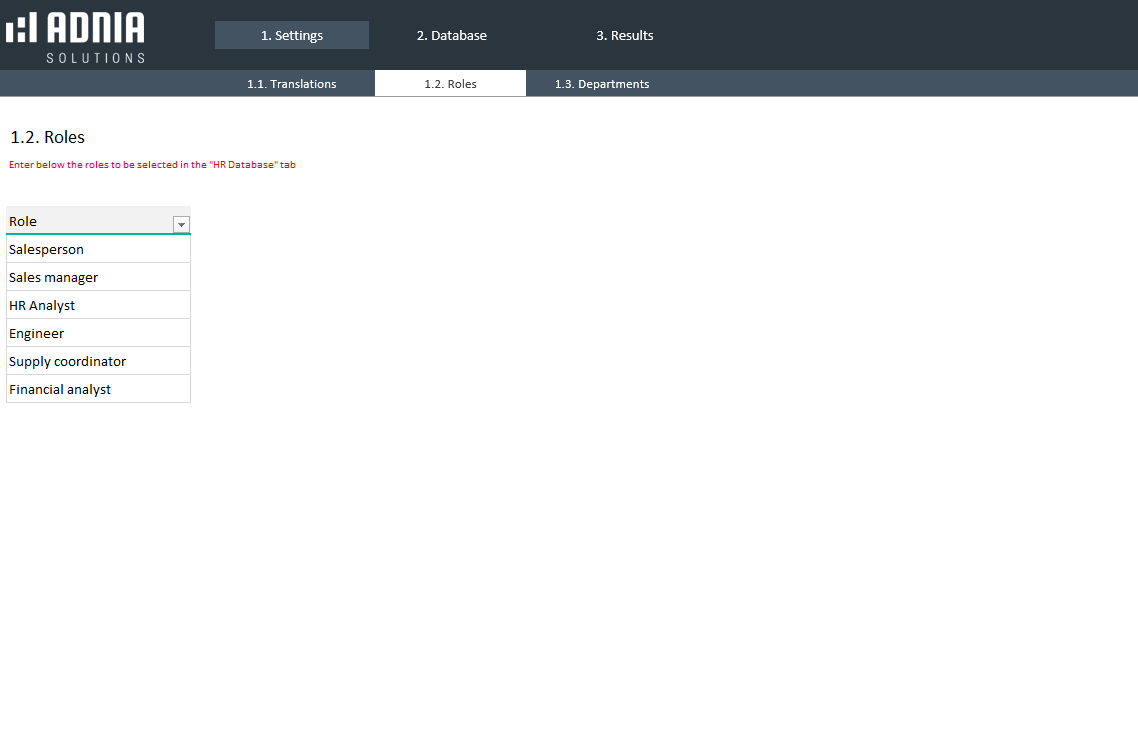Expand the Role column filter dropdown
The image size is (1138, 730).
pyautogui.click(x=181, y=225)
